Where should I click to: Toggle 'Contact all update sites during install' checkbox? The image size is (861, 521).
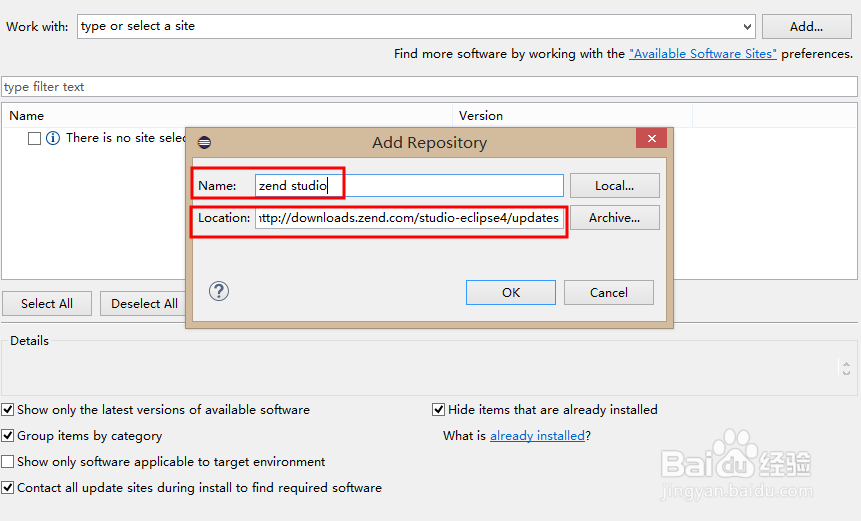pos(8,488)
